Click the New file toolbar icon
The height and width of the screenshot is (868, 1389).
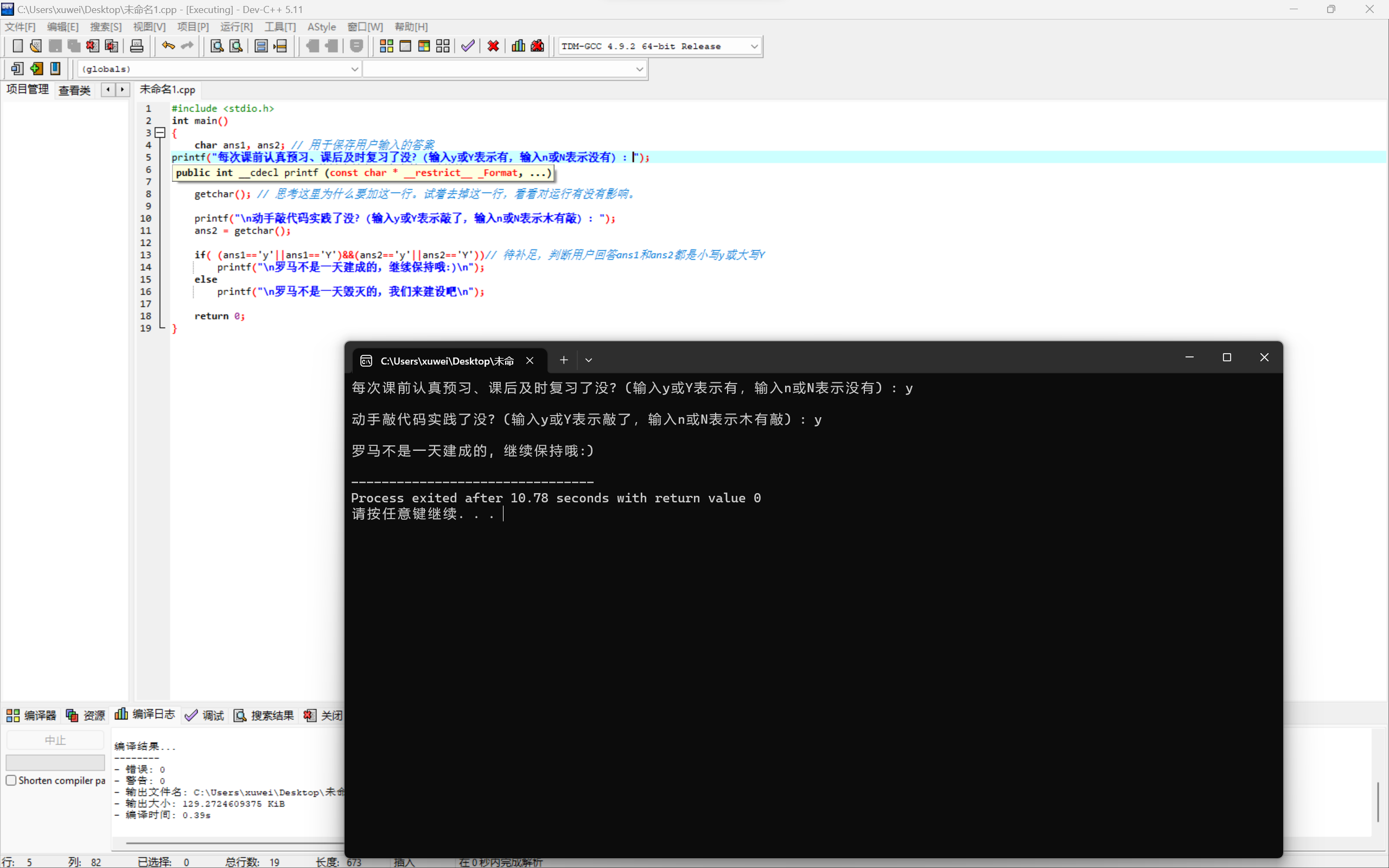tap(17, 46)
